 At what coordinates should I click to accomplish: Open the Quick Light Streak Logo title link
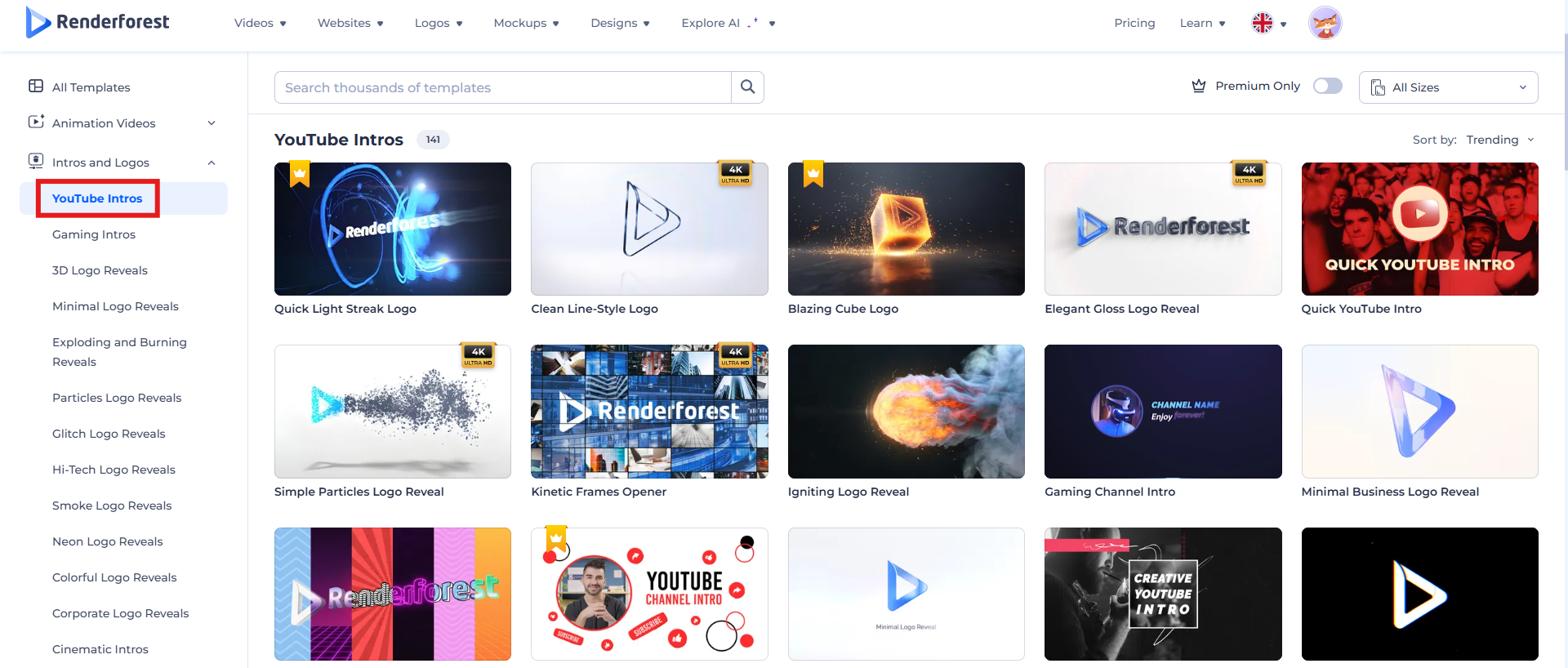coord(345,309)
